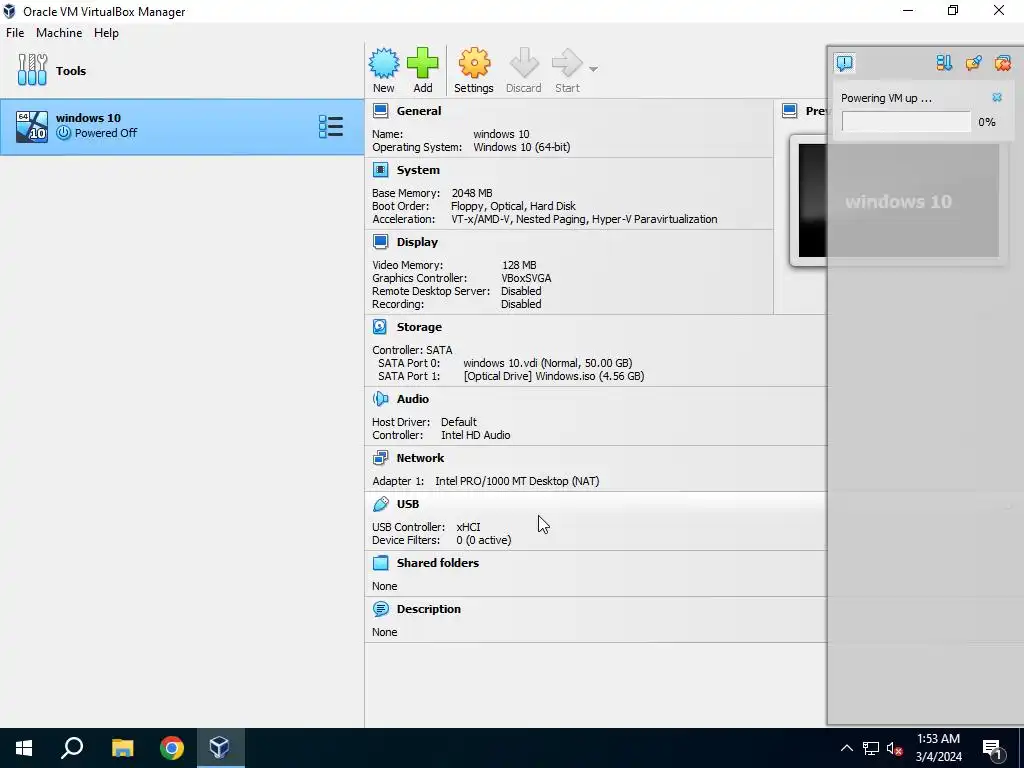Click the Optical Drive Windows.iso entry

click(x=554, y=376)
